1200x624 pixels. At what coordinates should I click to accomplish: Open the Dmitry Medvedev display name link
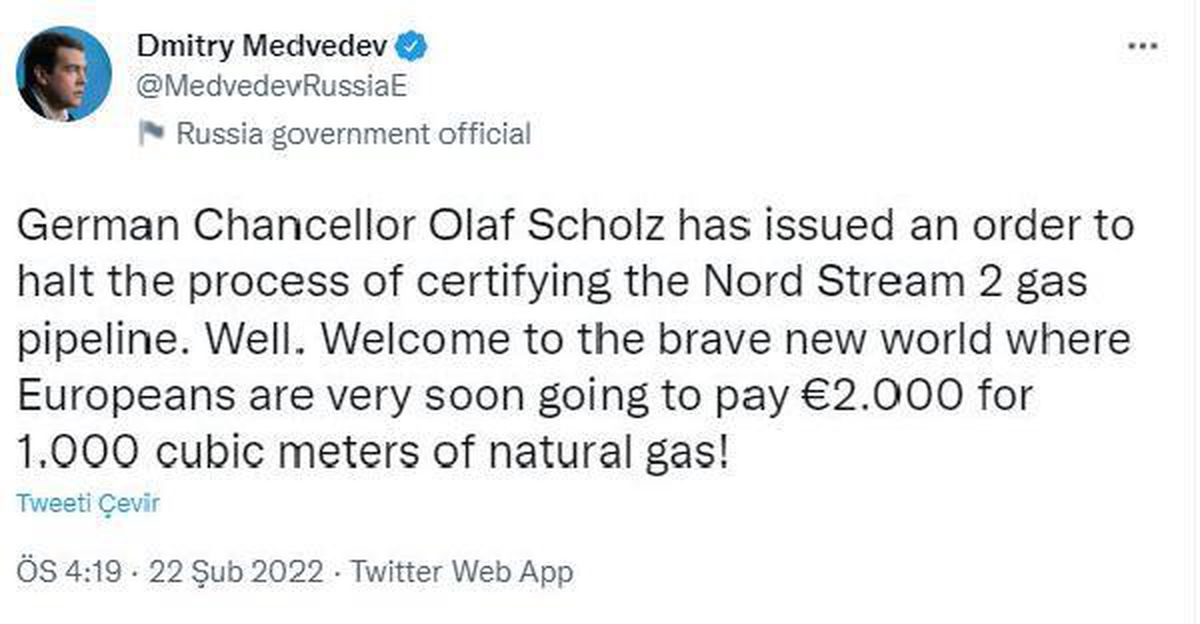(262, 46)
